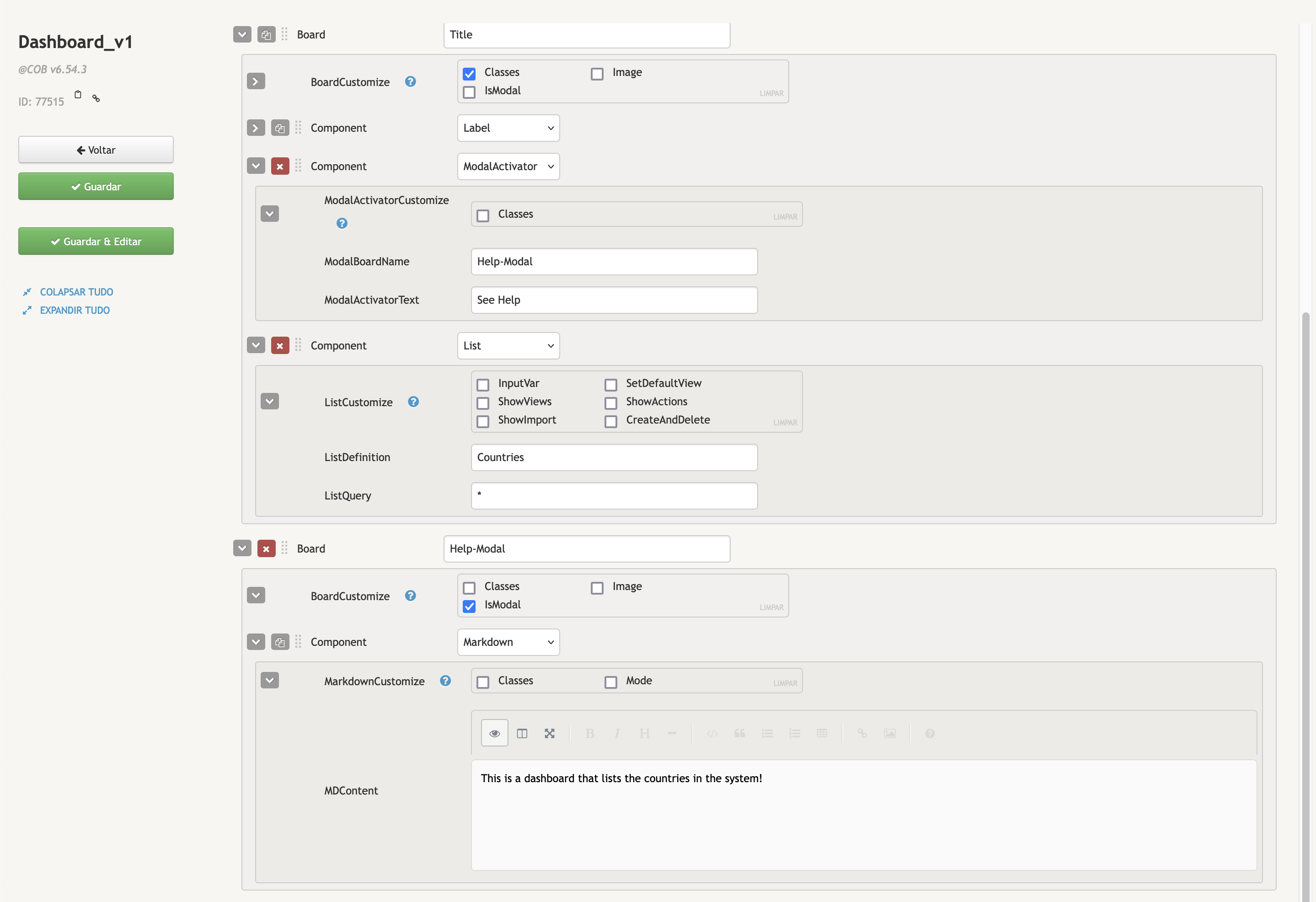Insert a blockquote from Markdown toolbar
This screenshot has height=902, width=1316.
(x=739, y=733)
